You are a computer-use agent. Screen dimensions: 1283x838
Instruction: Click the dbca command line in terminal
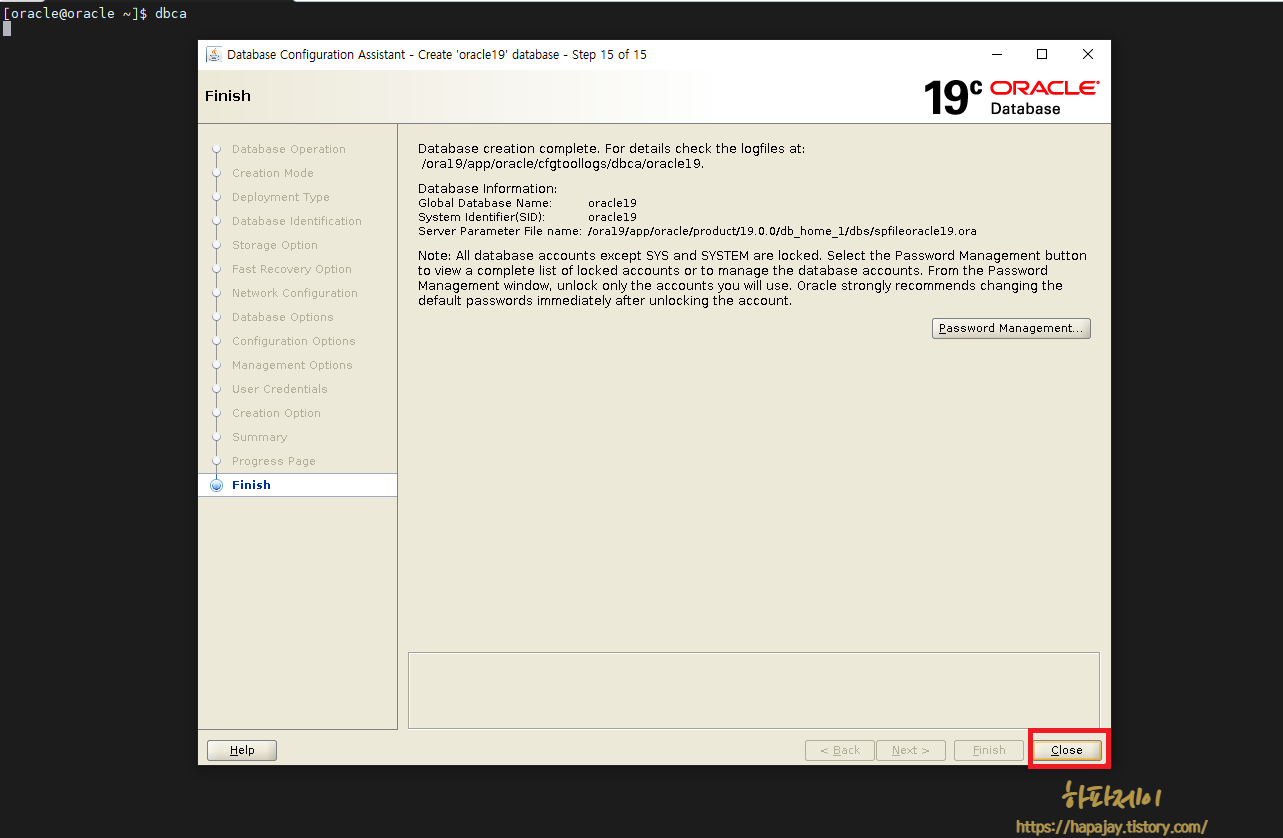[x=95, y=13]
